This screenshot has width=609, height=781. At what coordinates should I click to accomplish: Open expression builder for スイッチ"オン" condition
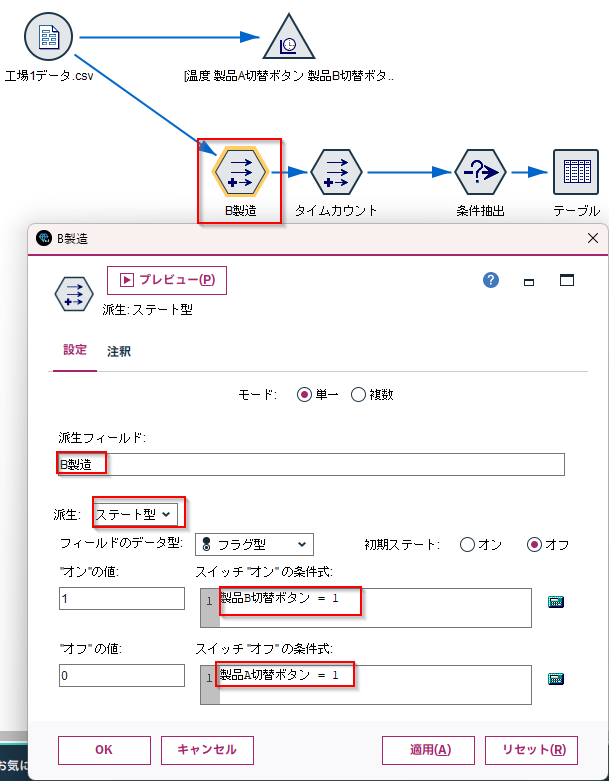pyautogui.click(x=556, y=602)
